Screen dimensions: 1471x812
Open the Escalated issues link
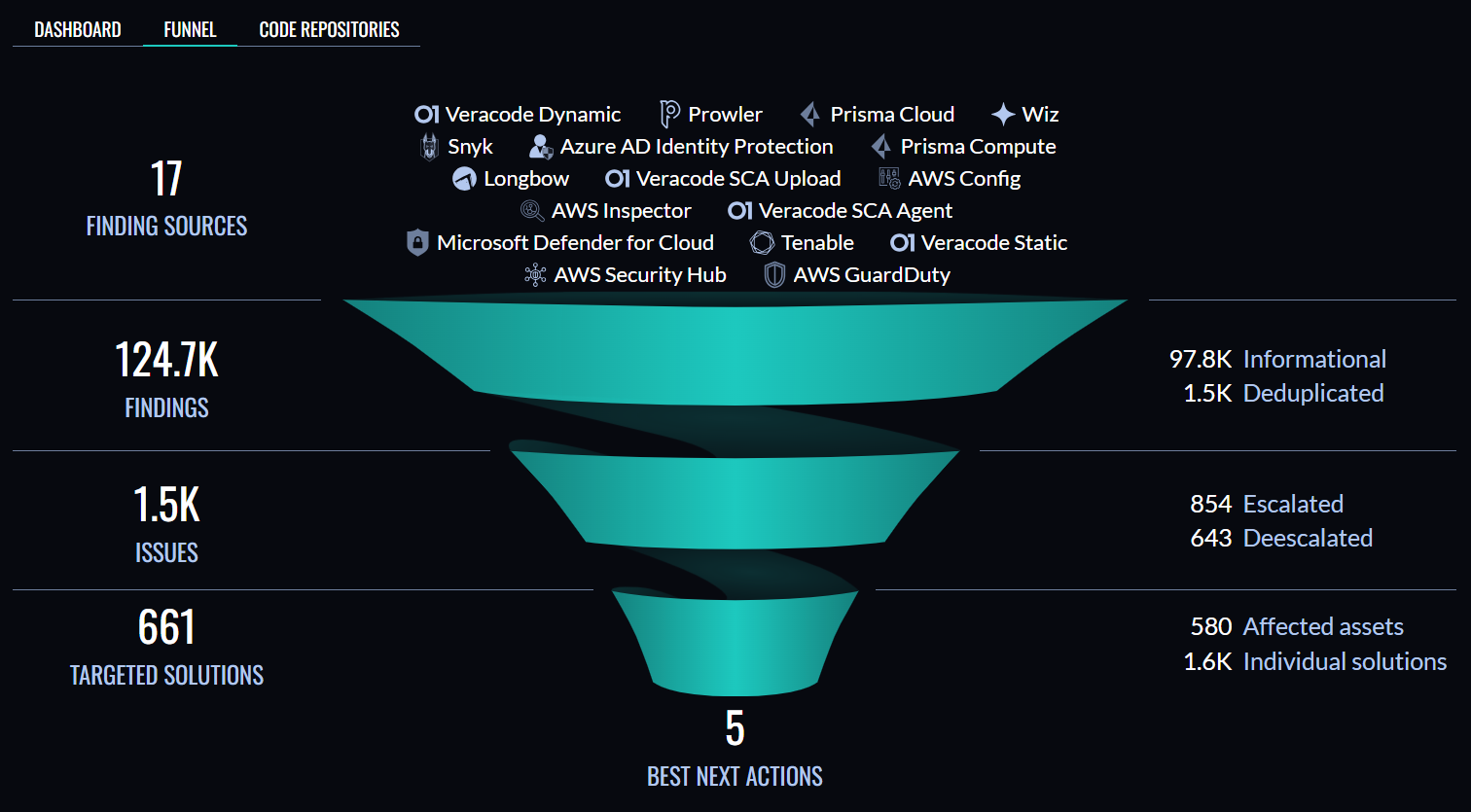(1293, 504)
